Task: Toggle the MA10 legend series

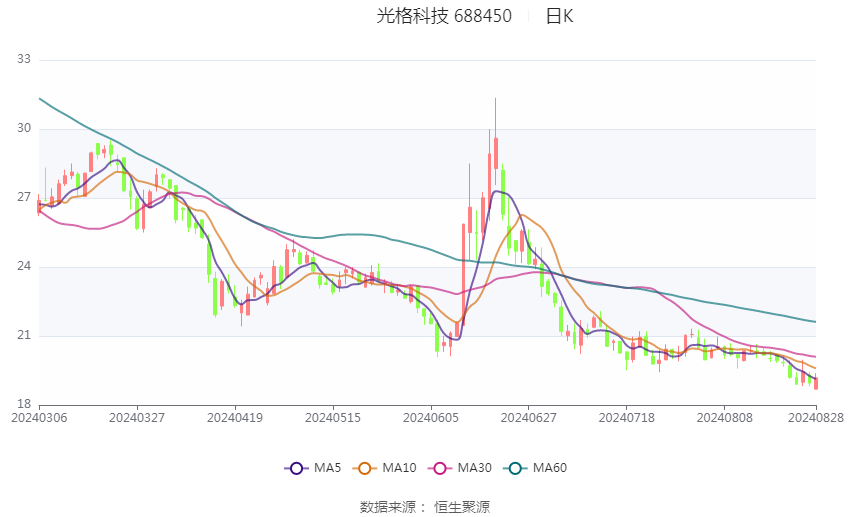Action: click(x=384, y=468)
